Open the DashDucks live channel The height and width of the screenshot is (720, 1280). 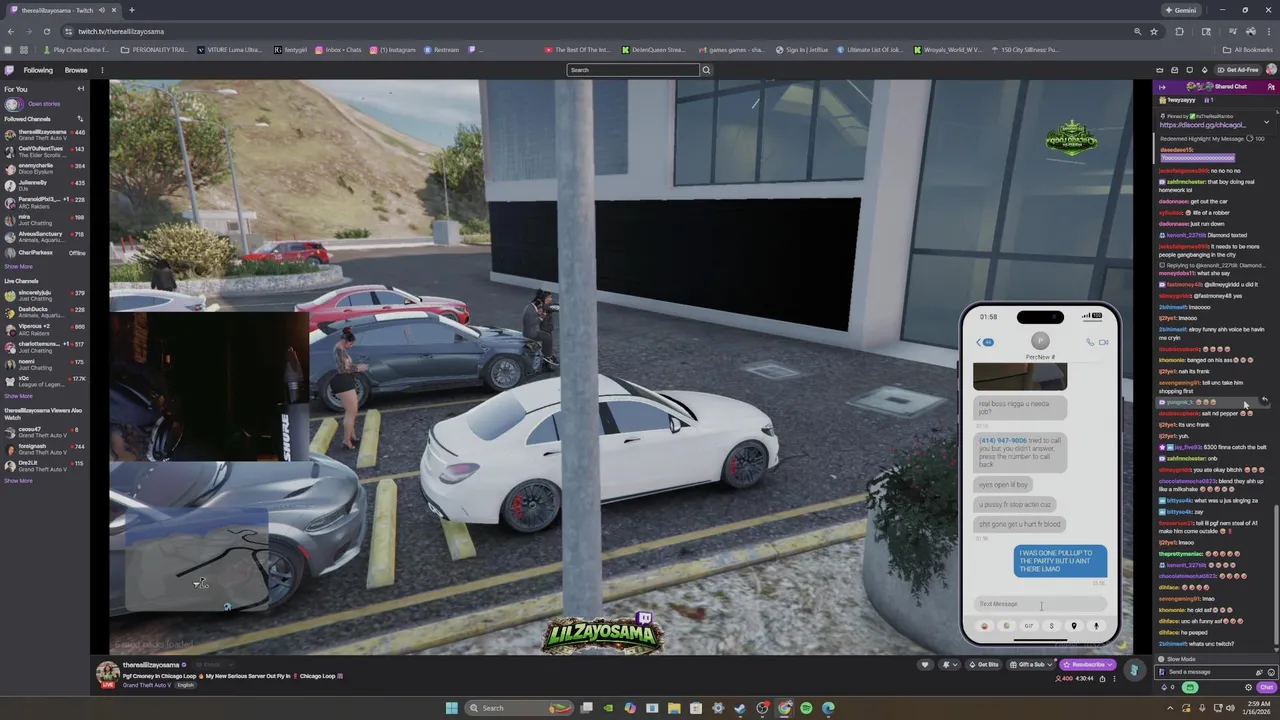click(x=44, y=311)
